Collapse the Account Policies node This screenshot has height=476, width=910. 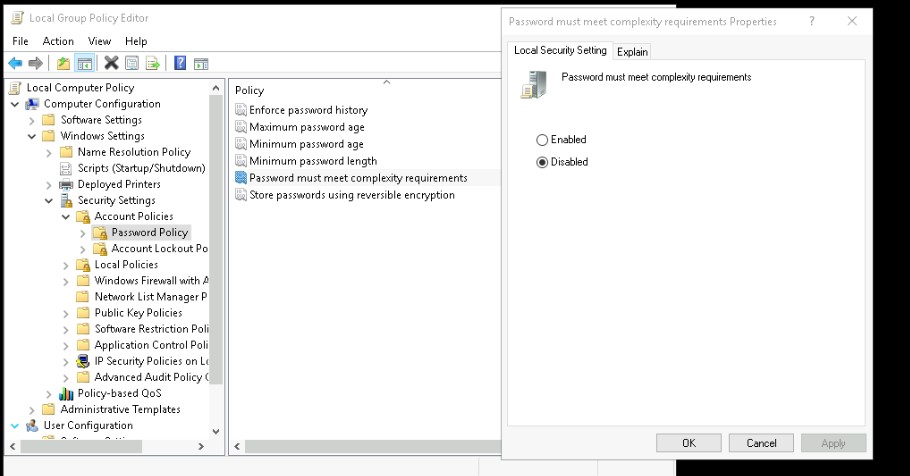coord(66,217)
